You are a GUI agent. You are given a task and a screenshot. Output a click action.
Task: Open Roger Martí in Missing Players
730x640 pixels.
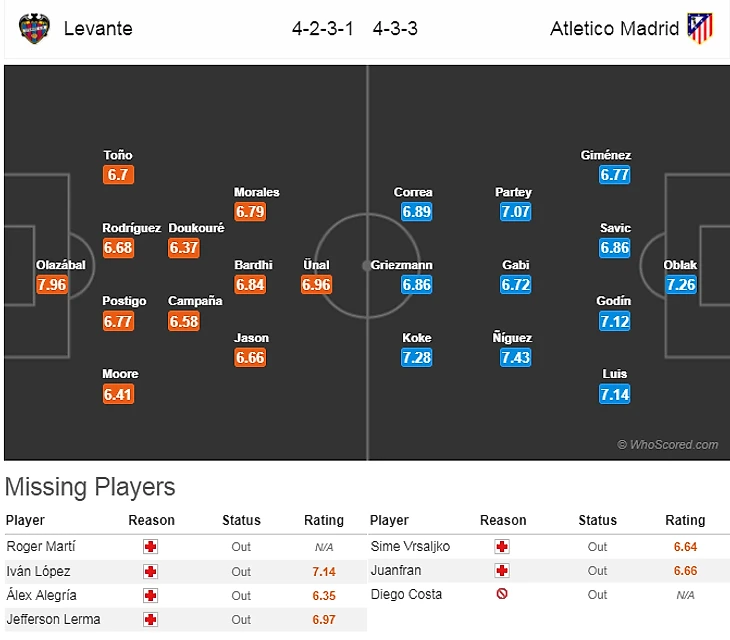(40, 547)
